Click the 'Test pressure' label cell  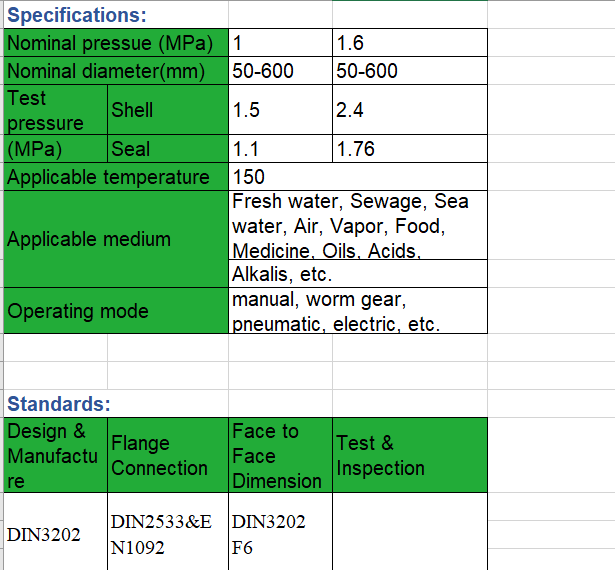[x=56, y=110]
